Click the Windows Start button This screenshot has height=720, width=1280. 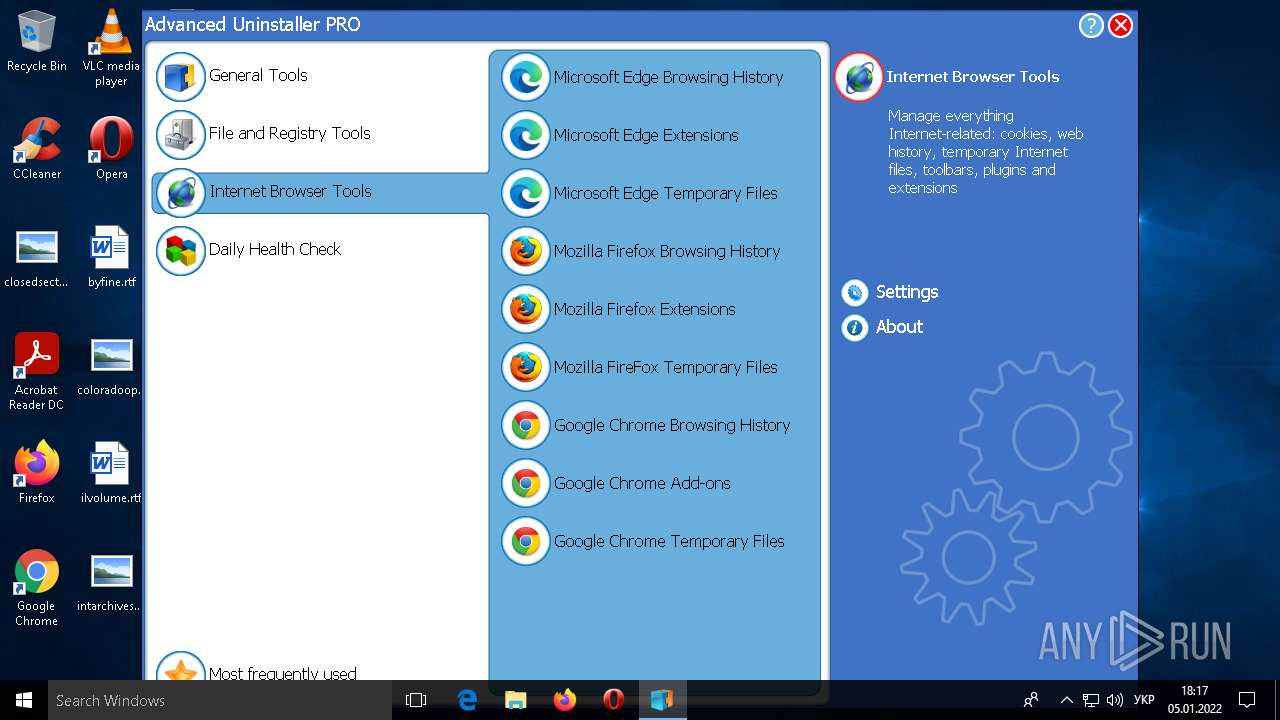click(x=24, y=700)
